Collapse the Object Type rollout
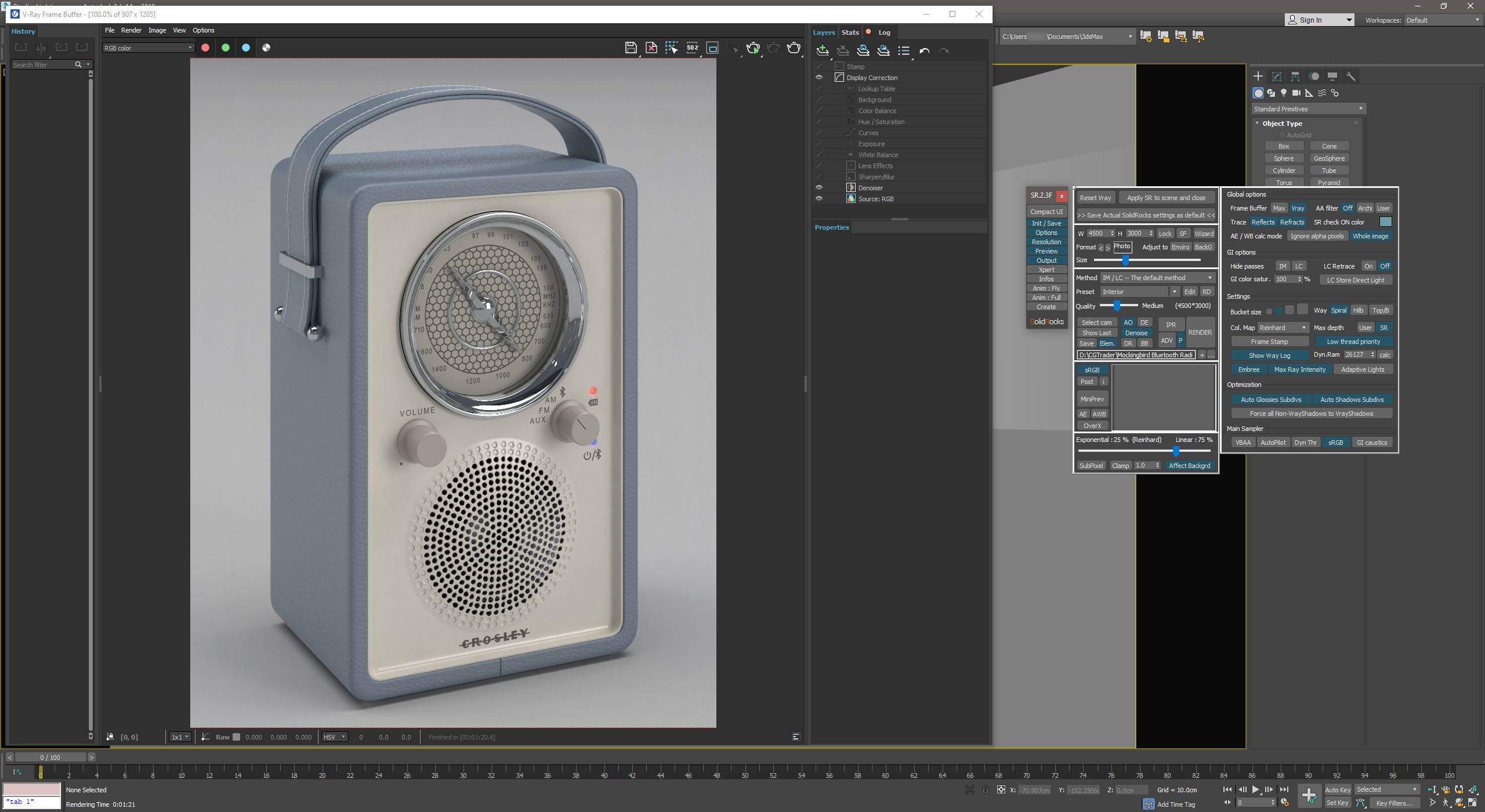1485x812 pixels. coord(1281,124)
